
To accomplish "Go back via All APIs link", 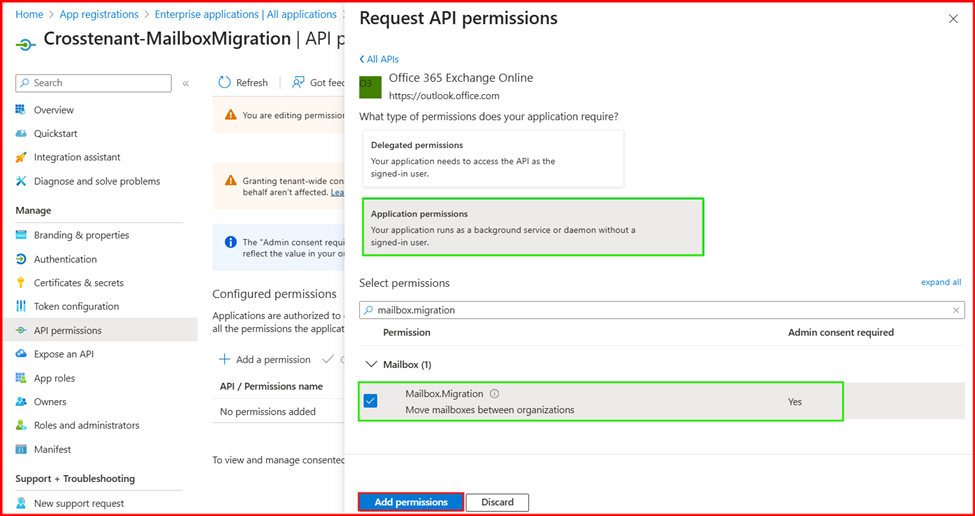I will click(x=379, y=59).
